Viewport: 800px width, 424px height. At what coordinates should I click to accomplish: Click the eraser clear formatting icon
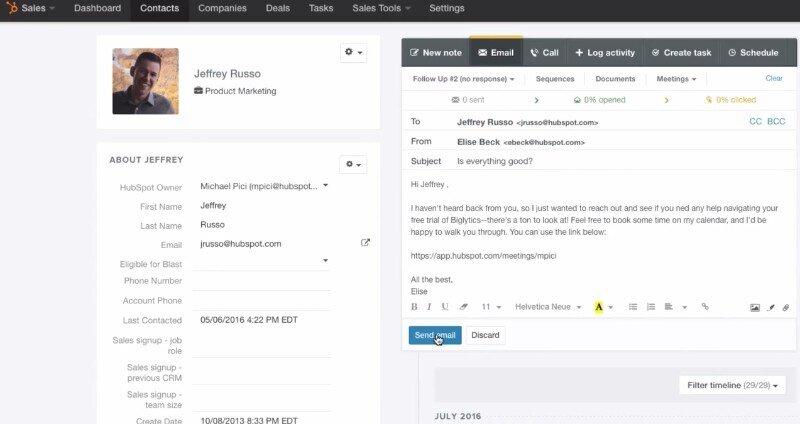(463, 307)
